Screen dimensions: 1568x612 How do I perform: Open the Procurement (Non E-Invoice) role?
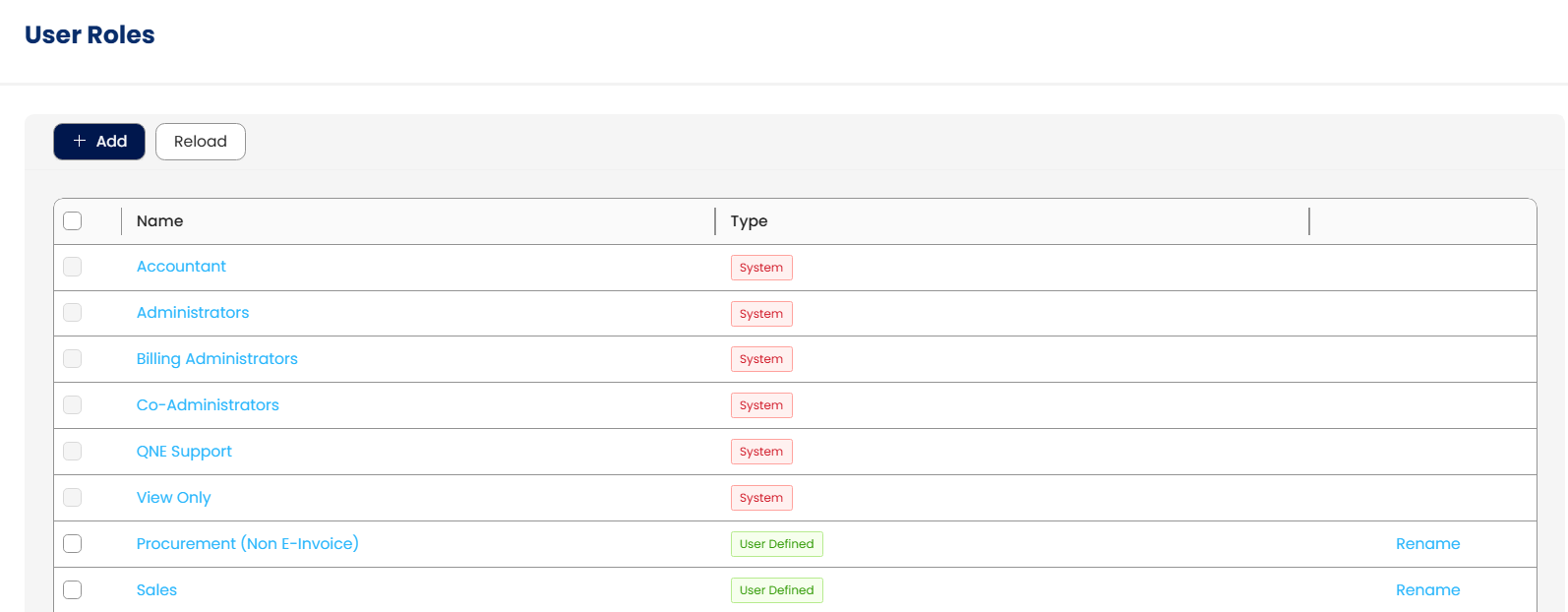point(247,544)
